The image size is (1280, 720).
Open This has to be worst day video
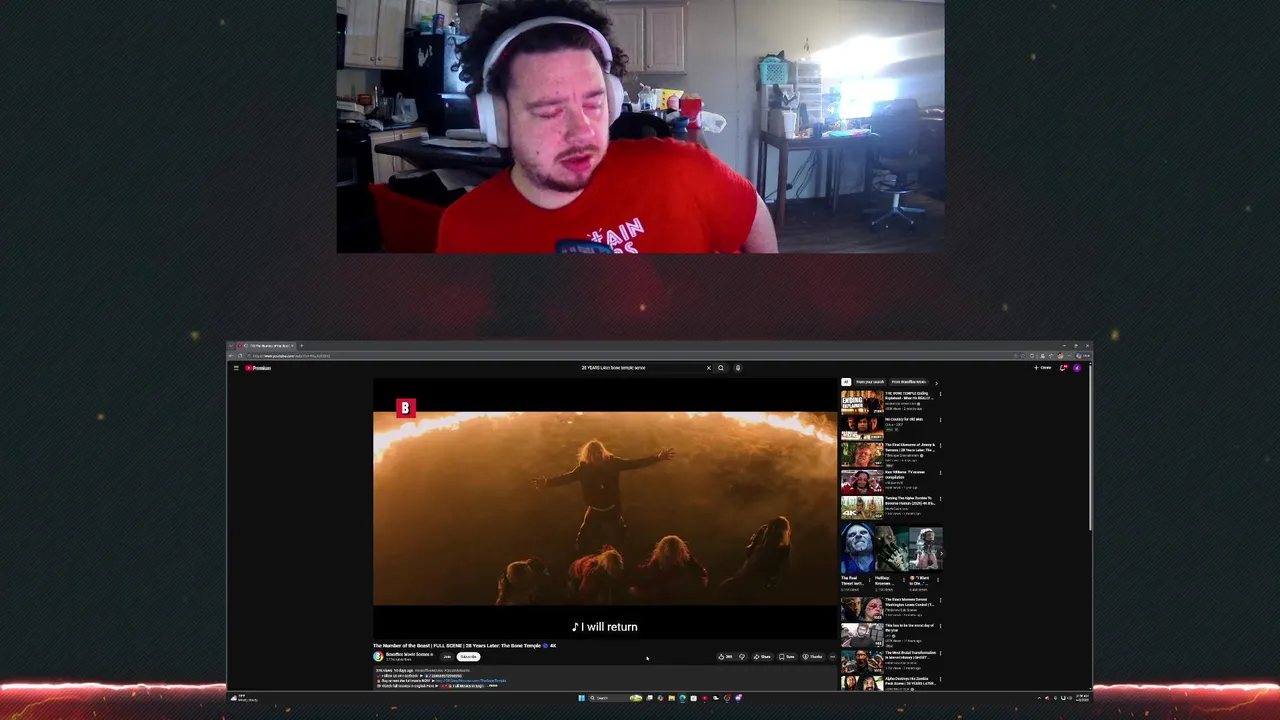pos(861,635)
